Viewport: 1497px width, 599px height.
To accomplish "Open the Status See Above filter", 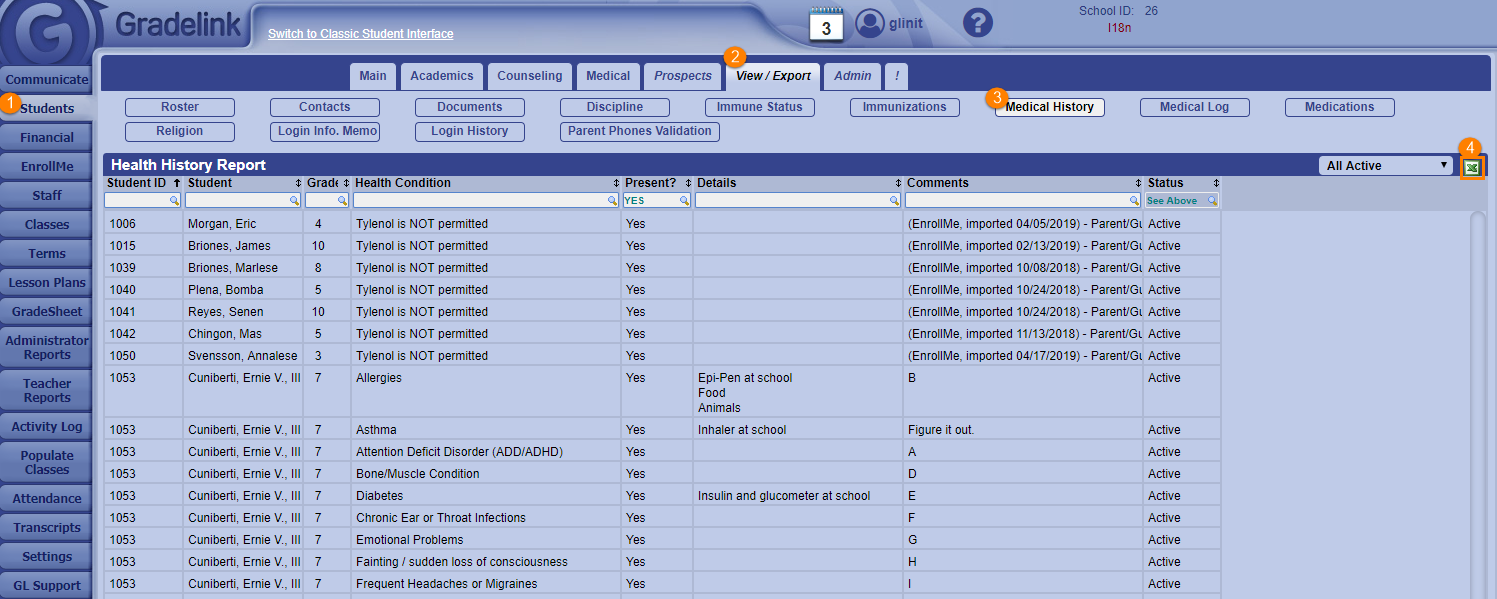I will (1182, 201).
